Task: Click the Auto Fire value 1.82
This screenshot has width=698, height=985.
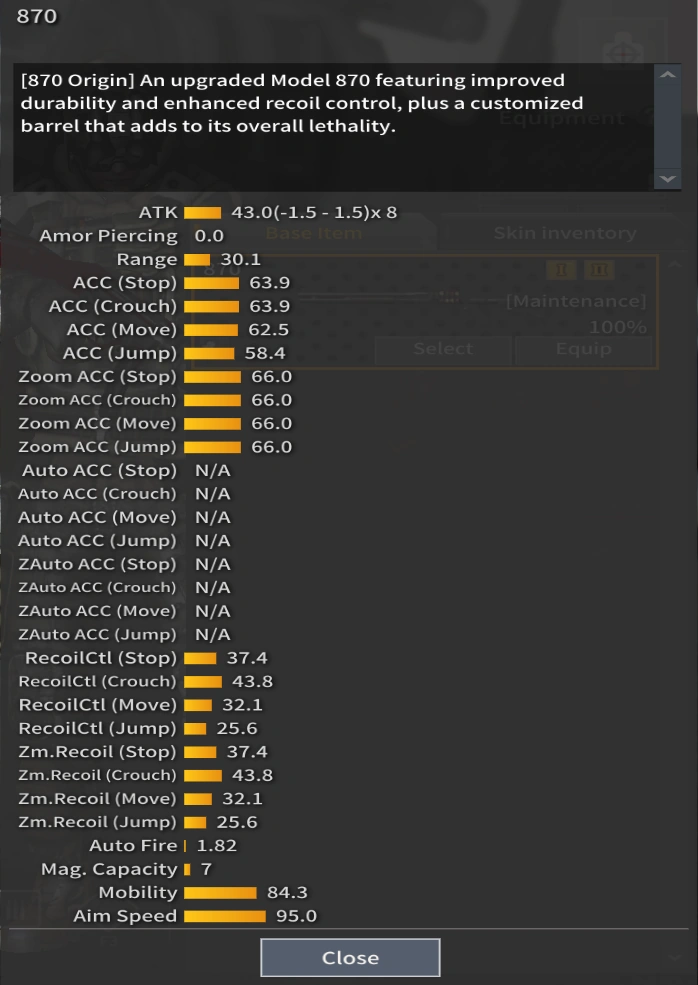Action: click(x=216, y=845)
